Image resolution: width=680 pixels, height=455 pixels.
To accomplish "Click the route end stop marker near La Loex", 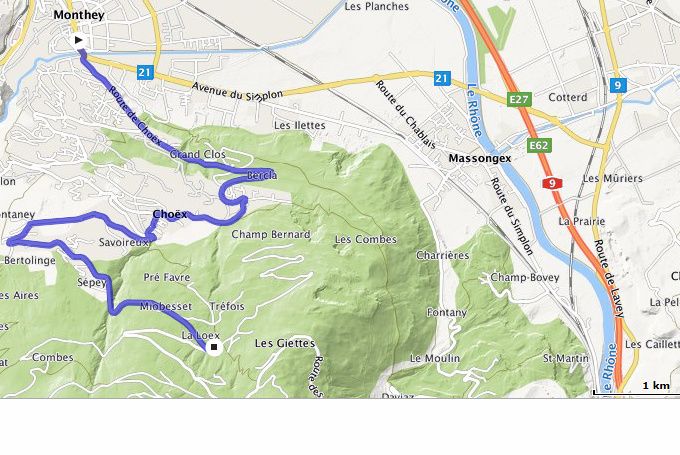I will [213, 347].
